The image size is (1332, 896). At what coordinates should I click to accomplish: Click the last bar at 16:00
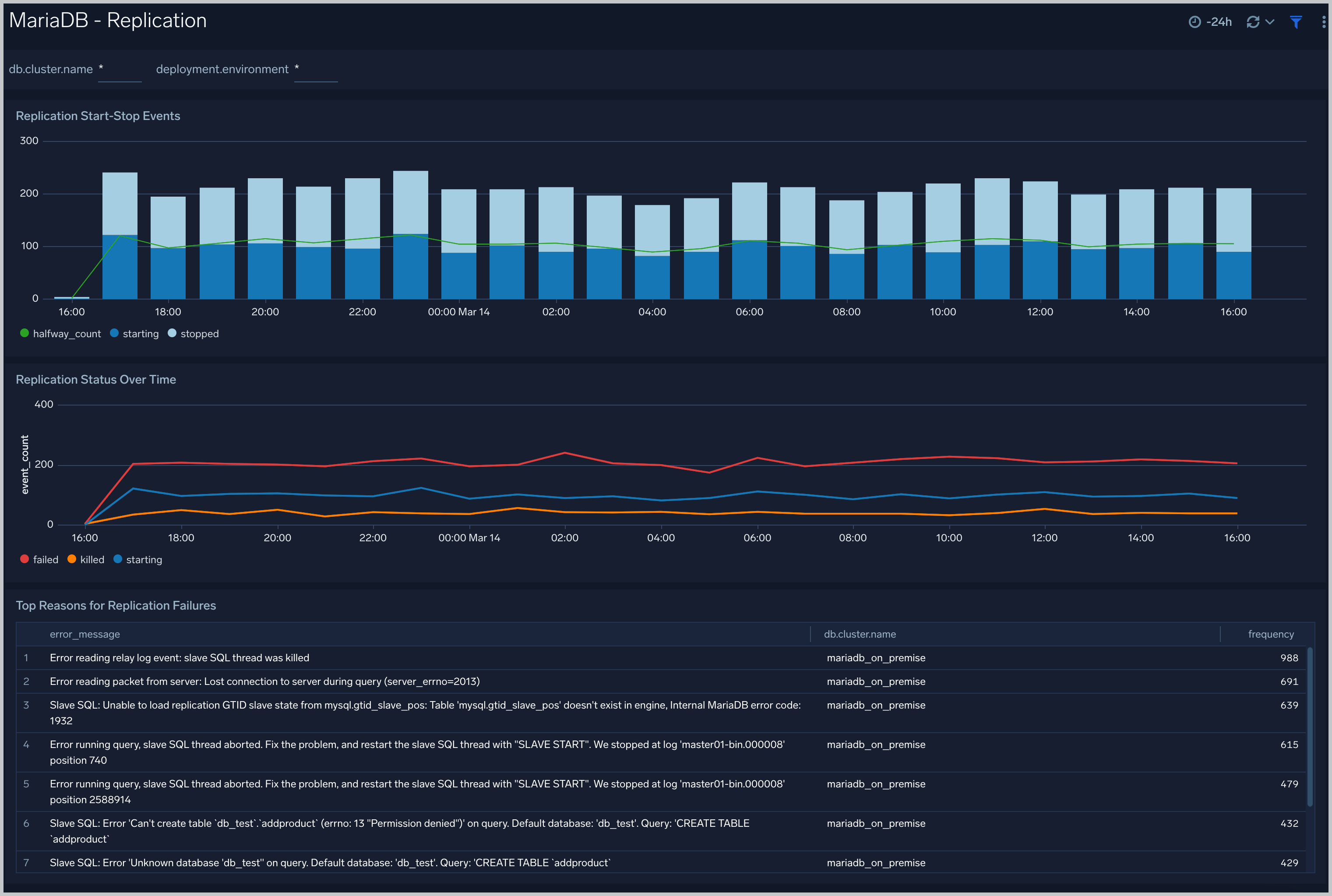click(x=1234, y=243)
